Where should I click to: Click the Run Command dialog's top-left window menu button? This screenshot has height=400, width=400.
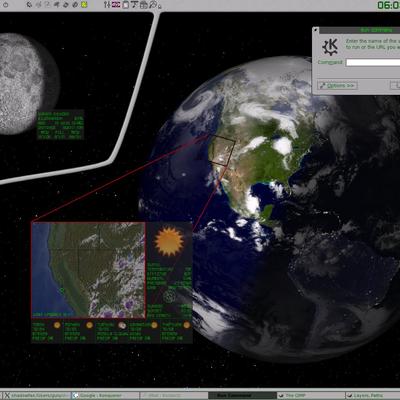(x=315, y=30)
